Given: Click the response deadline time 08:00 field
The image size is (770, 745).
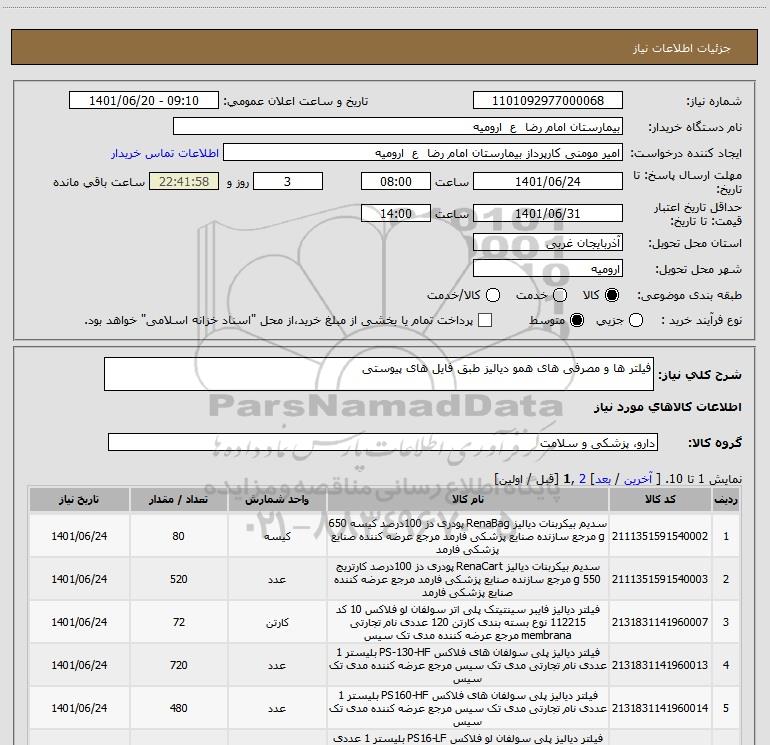Looking at the screenshot, I should click(396, 181).
